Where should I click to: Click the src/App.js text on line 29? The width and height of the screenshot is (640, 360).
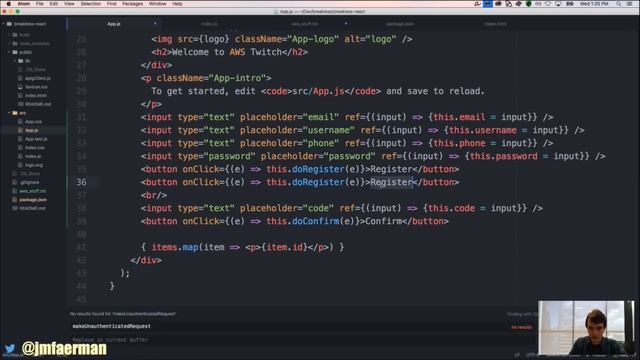coord(318,91)
